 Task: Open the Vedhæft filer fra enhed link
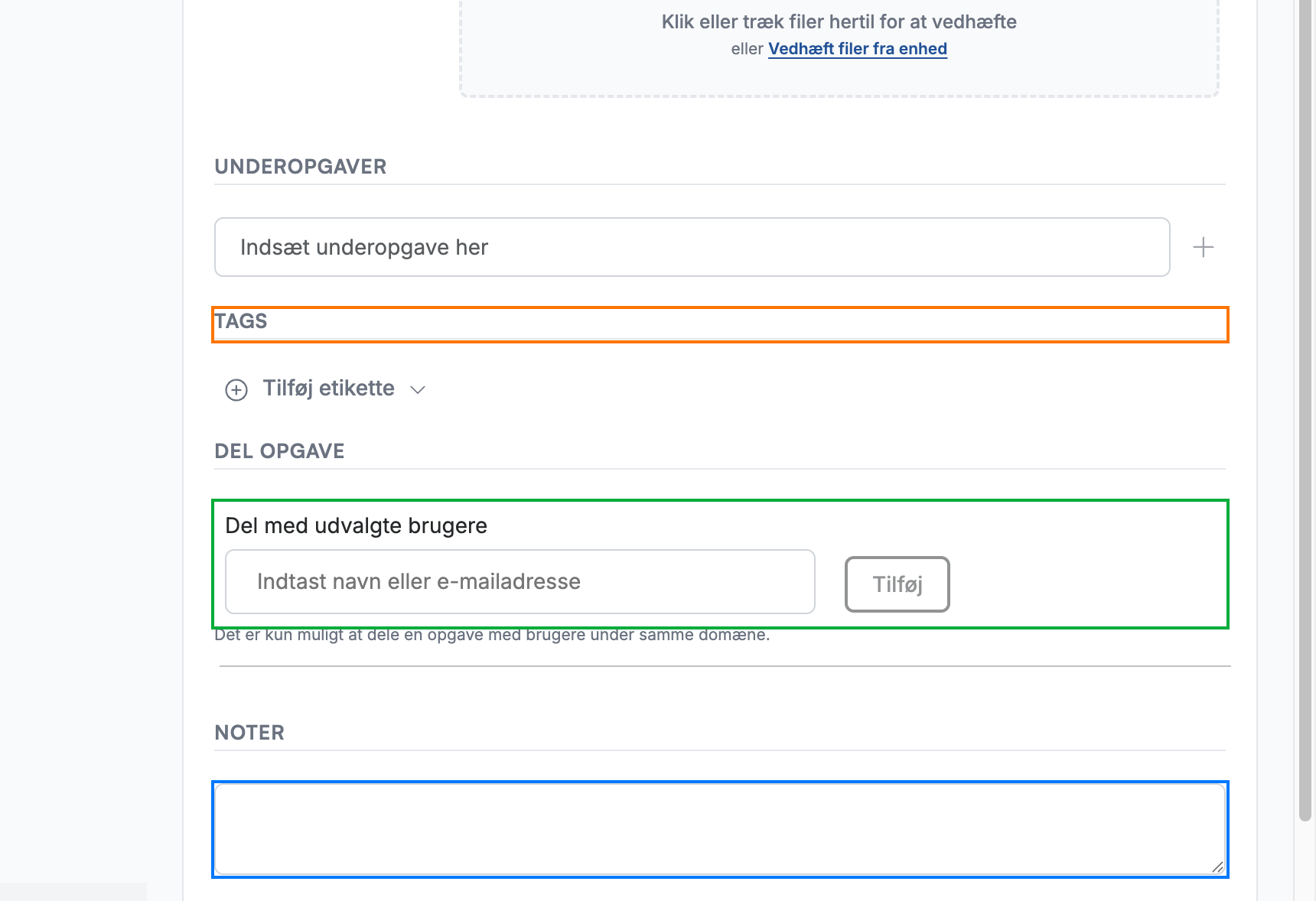858,49
